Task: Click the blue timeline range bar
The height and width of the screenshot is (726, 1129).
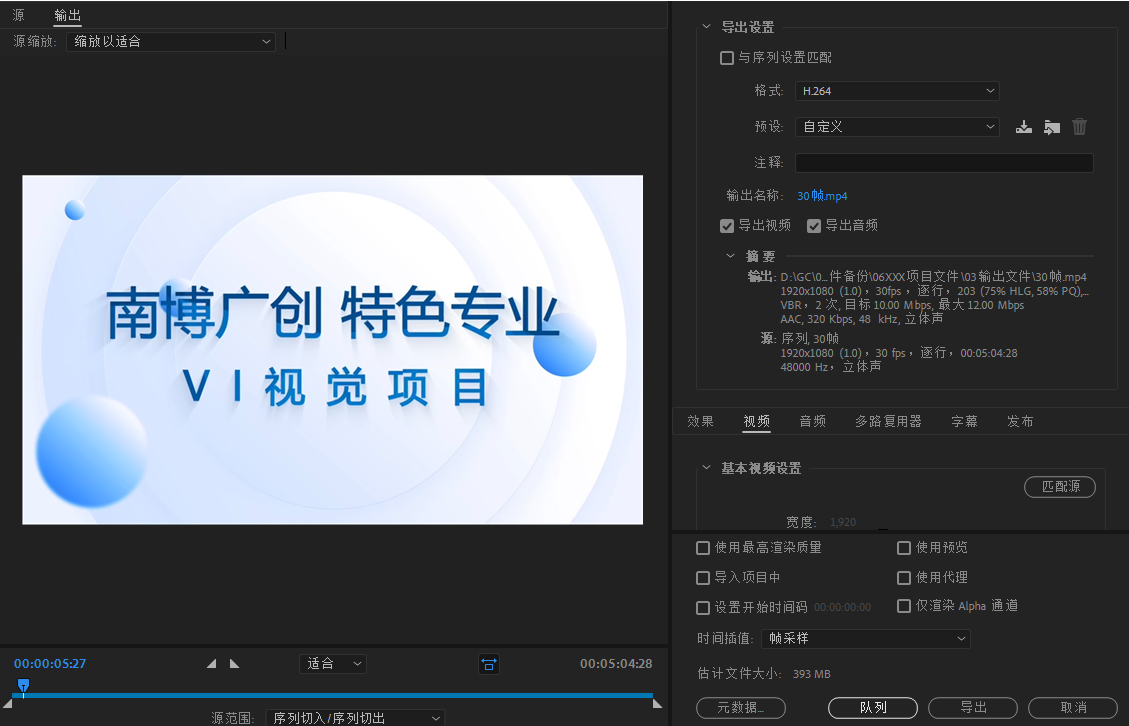Action: (340, 695)
